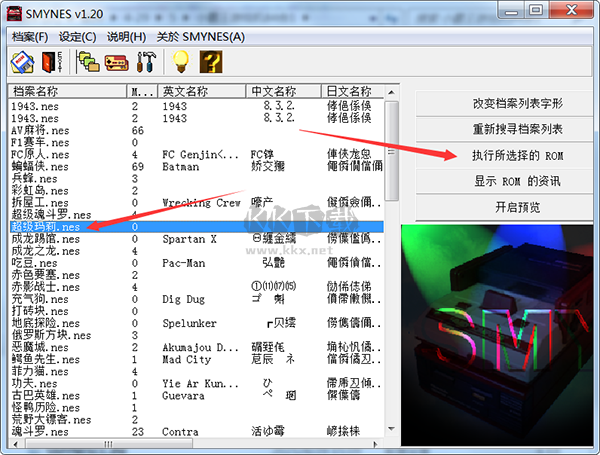Open the 档案(F) menu

(x=30, y=36)
